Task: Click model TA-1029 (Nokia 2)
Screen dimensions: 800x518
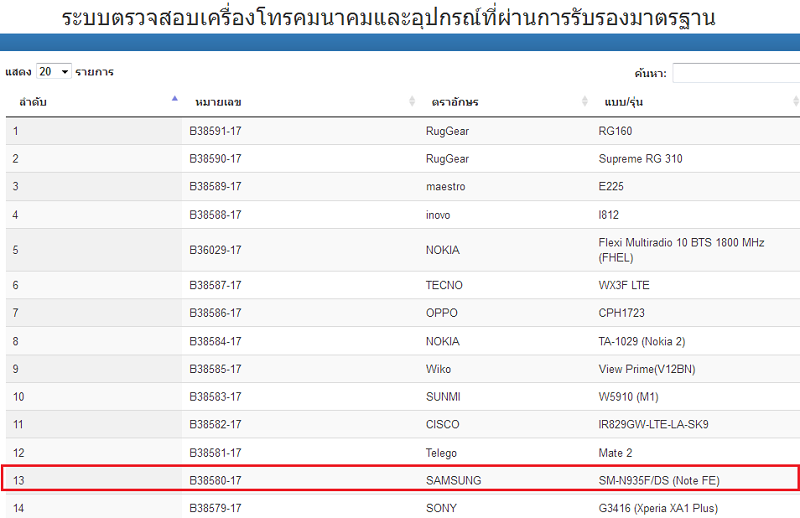Action: (x=642, y=341)
